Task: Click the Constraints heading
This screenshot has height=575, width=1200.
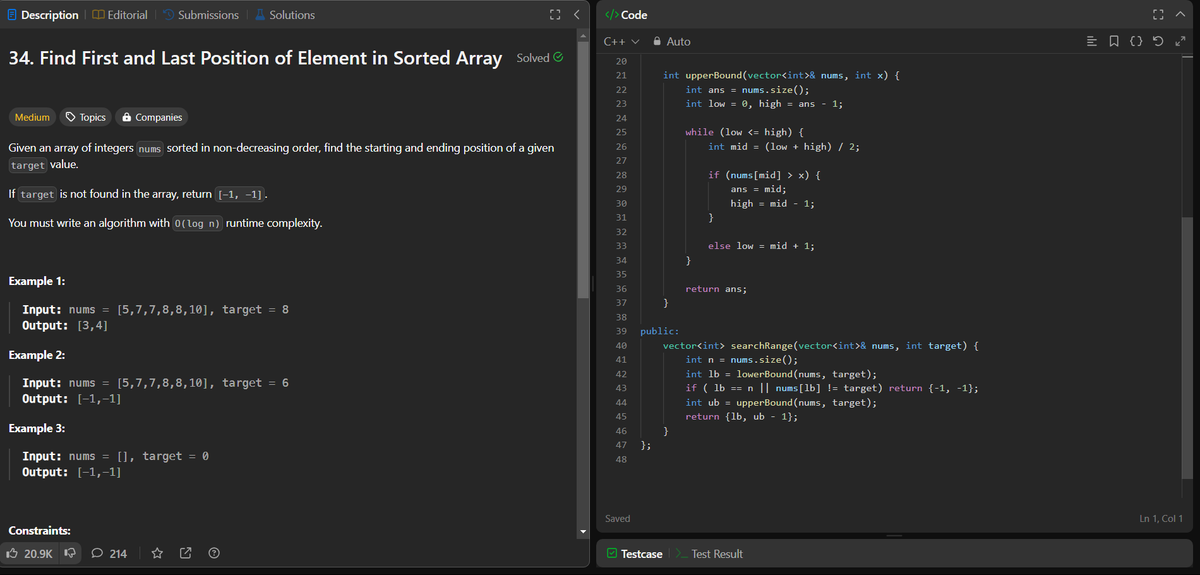Action: point(42,530)
